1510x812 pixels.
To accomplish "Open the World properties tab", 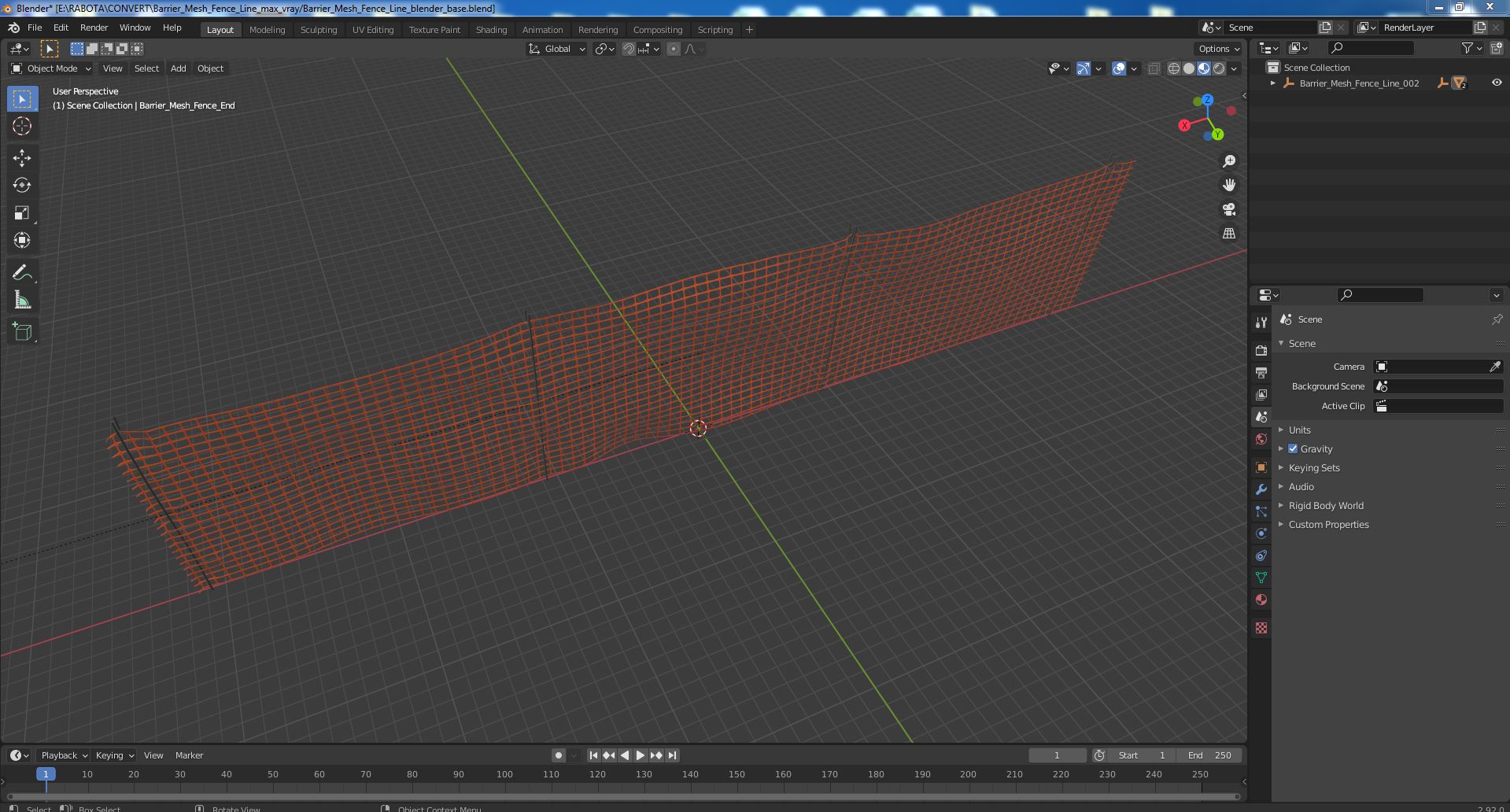I will tap(1261, 439).
